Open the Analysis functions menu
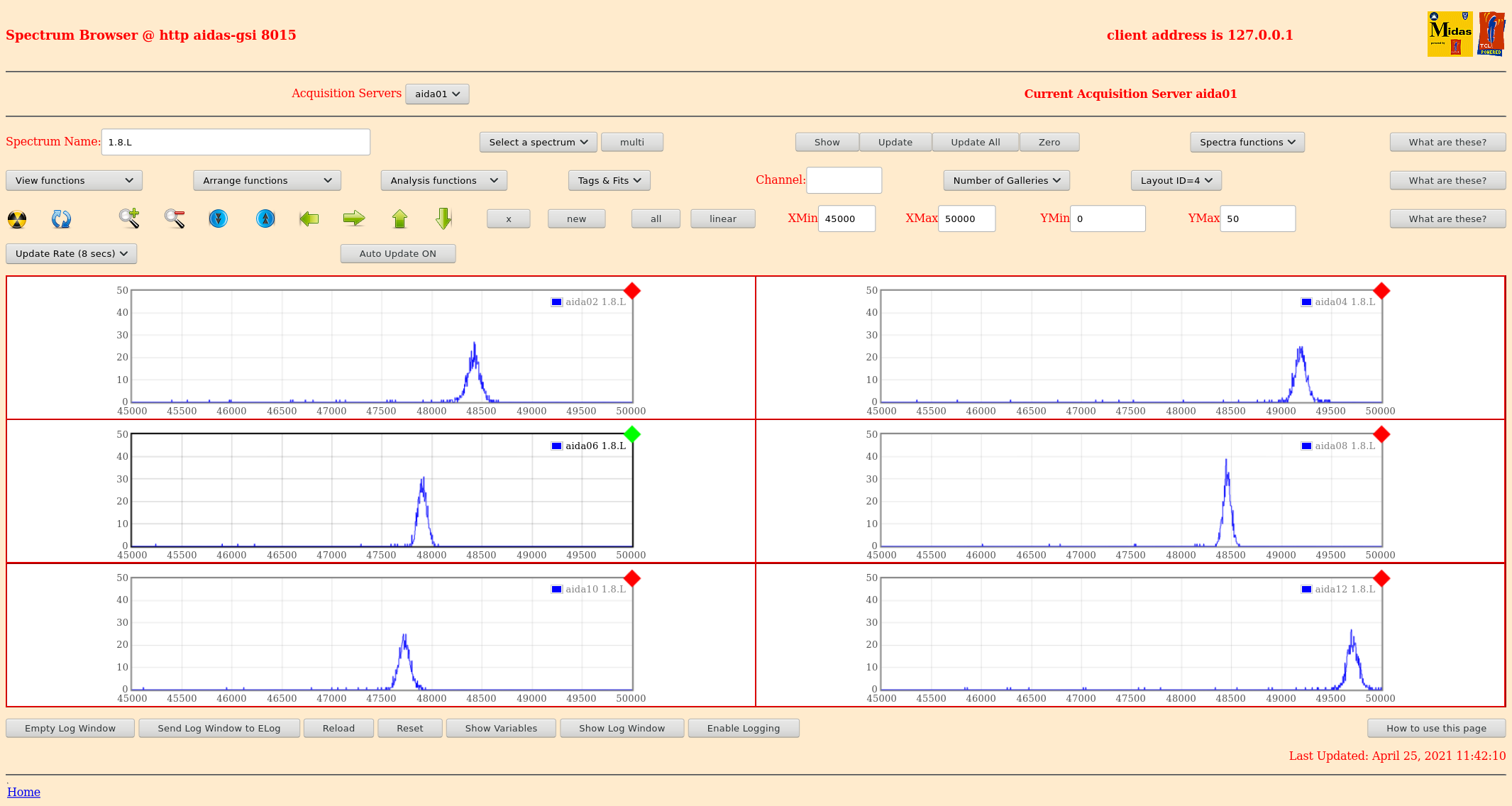Image resolution: width=1512 pixels, height=806 pixels. [443, 181]
